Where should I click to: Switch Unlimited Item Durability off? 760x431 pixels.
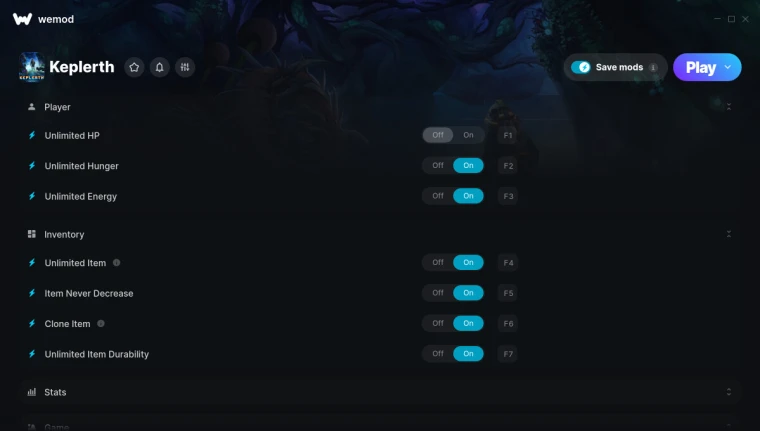438,354
